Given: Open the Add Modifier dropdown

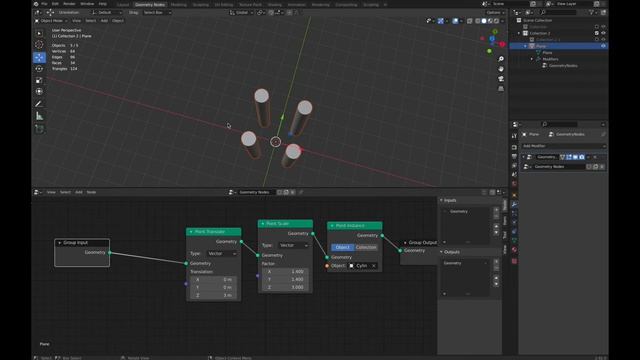Looking at the screenshot, I should [563, 146].
